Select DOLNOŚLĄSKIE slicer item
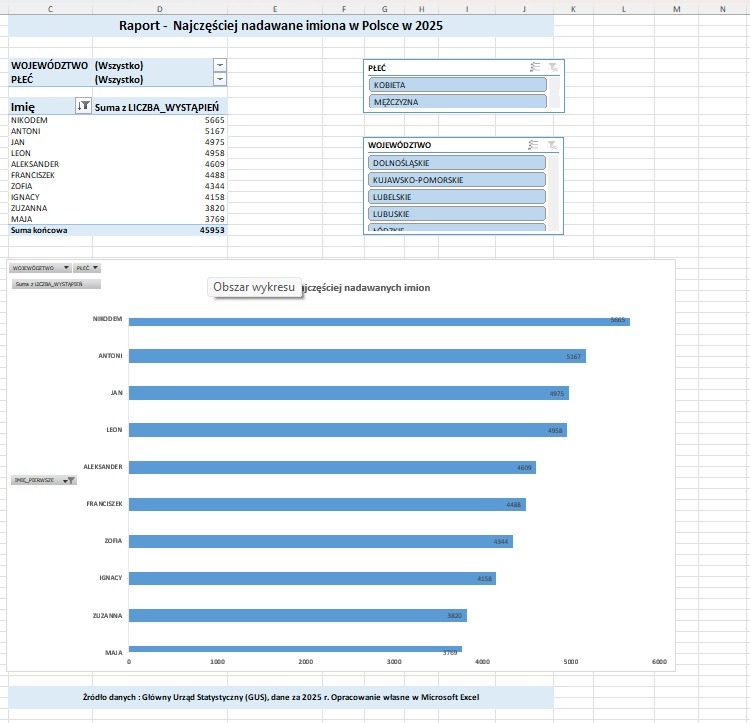750x723 pixels. tap(457, 163)
